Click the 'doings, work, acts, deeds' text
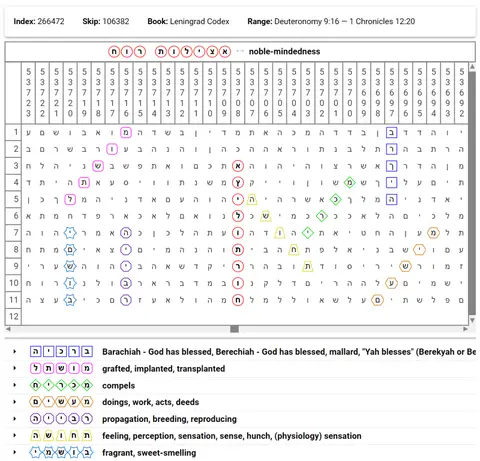 [x=150, y=402]
